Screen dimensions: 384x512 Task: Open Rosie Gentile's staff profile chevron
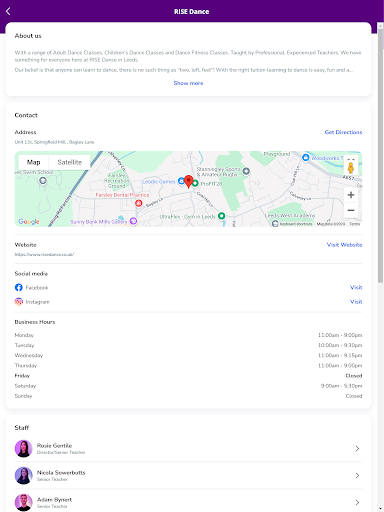coord(357,449)
